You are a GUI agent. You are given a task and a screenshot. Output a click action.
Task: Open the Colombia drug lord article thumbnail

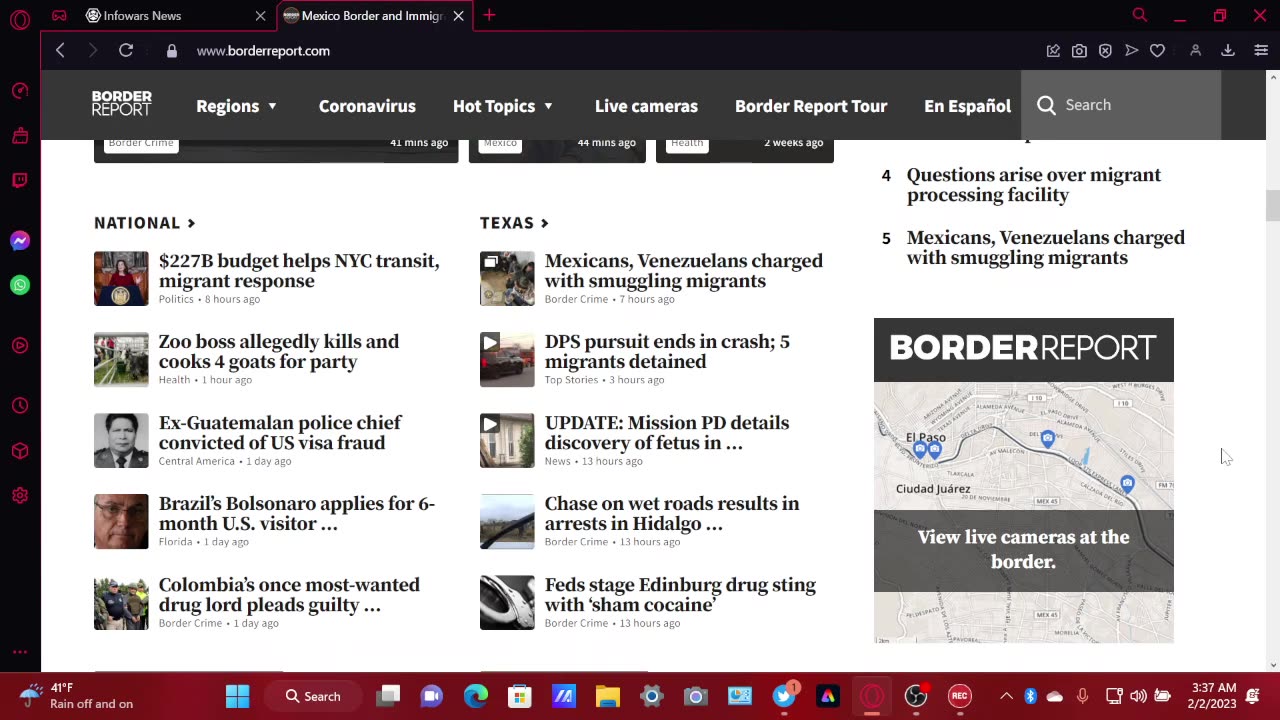pos(121,603)
